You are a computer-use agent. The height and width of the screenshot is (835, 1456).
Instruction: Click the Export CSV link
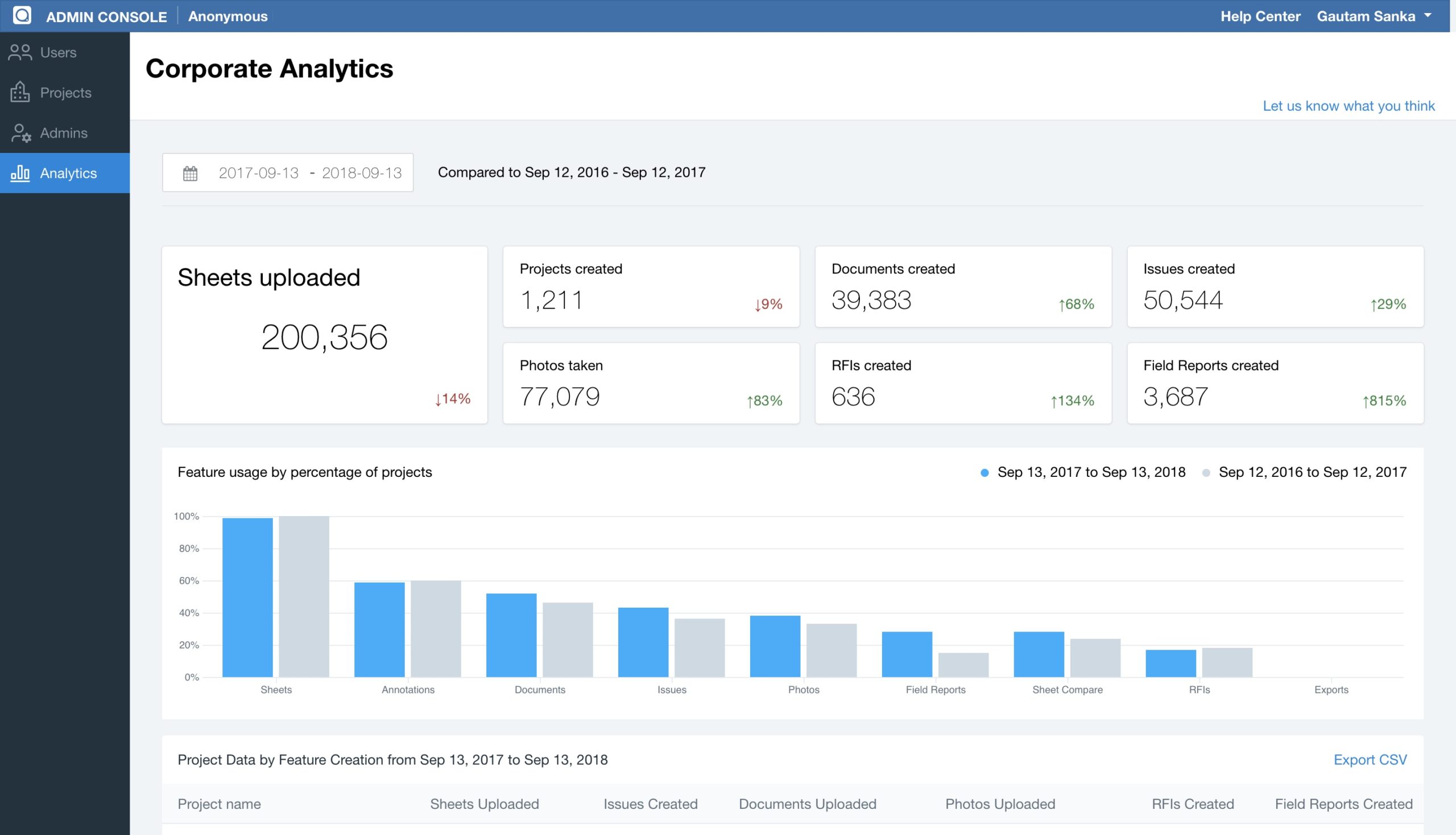point(1370,759)
